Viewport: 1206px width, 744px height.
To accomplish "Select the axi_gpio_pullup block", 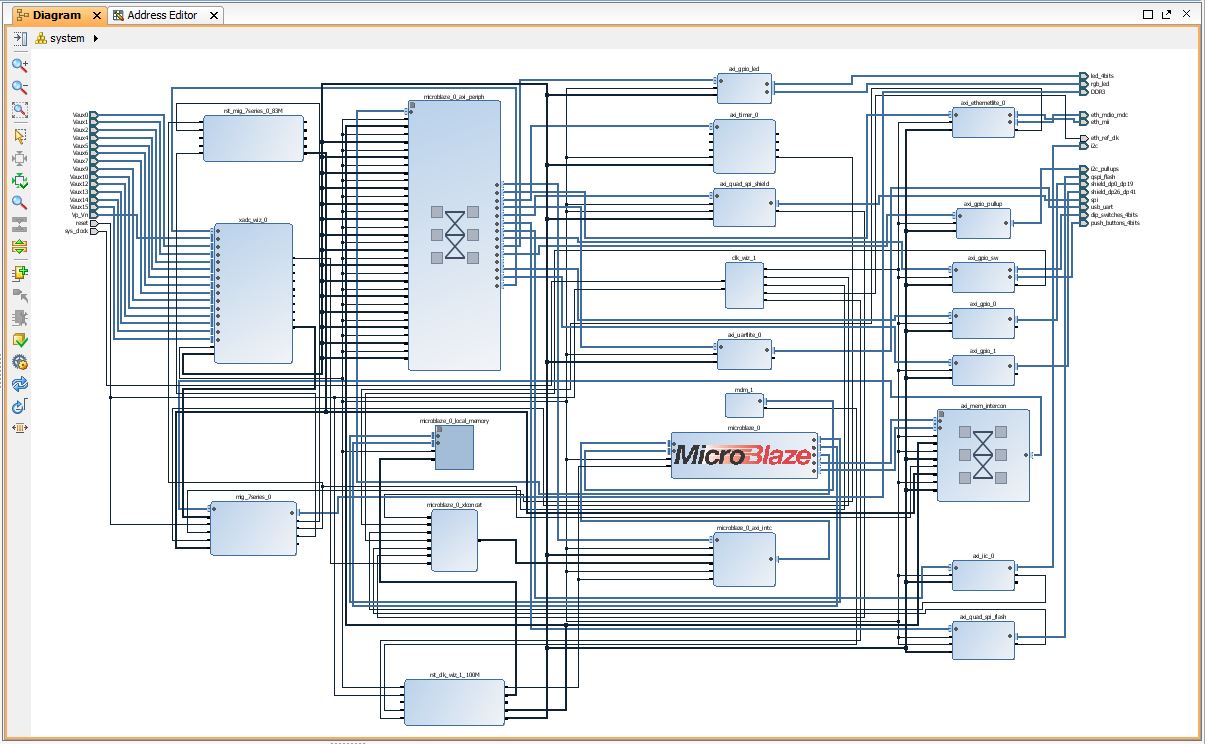I will coord(983,223).
